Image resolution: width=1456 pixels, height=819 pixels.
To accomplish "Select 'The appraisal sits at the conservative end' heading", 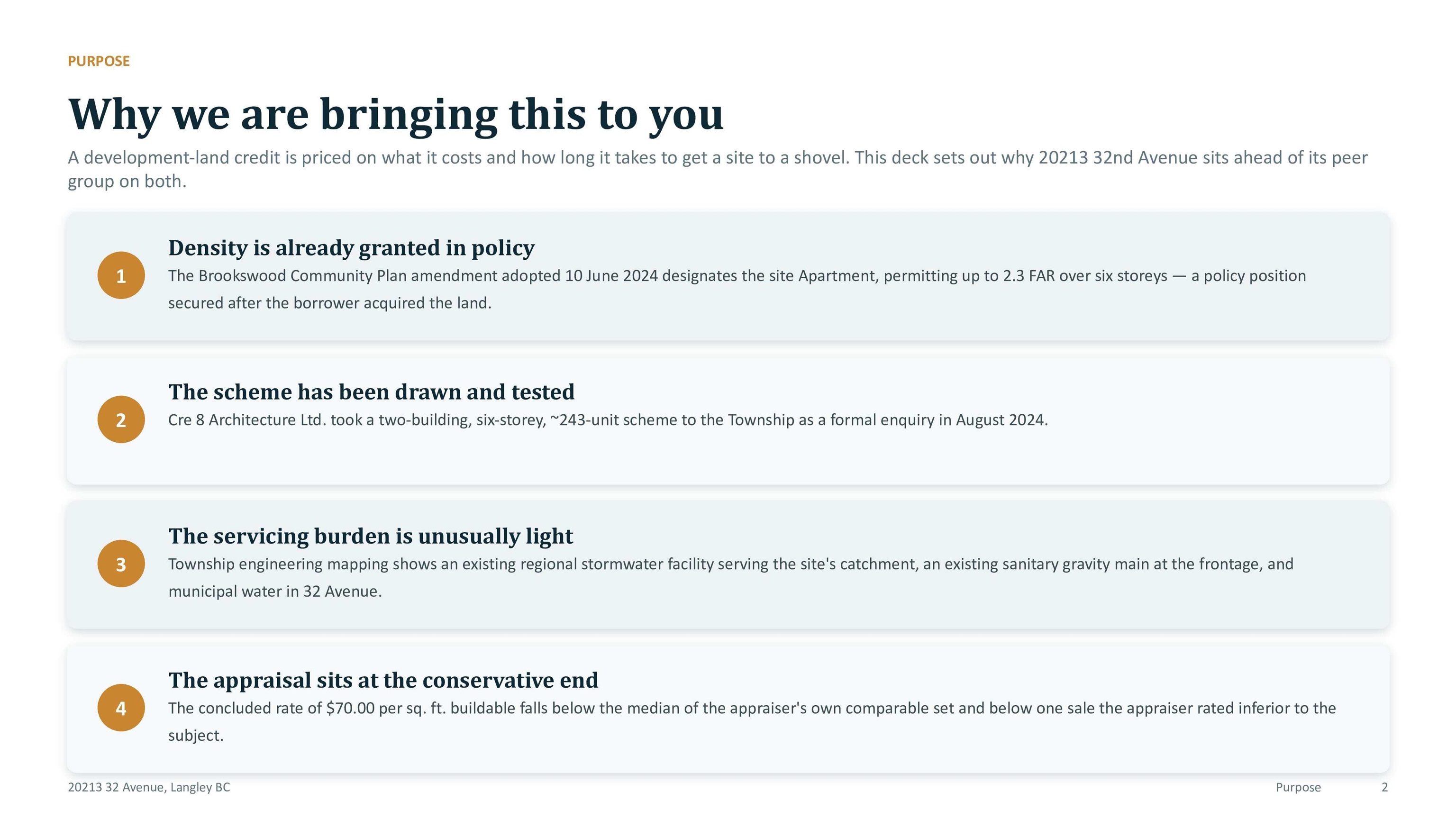I will pos(383,681).
